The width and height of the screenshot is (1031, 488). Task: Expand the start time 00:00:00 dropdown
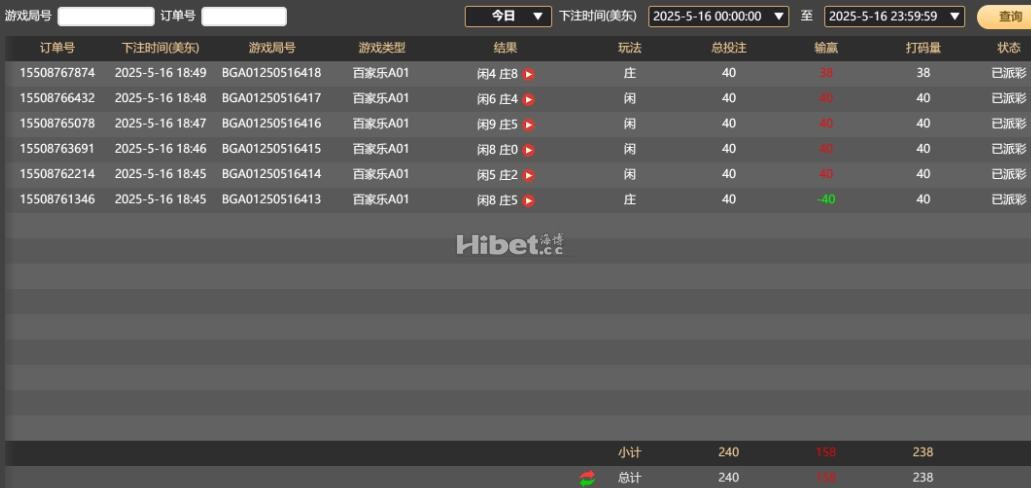(x=719, y=16)
